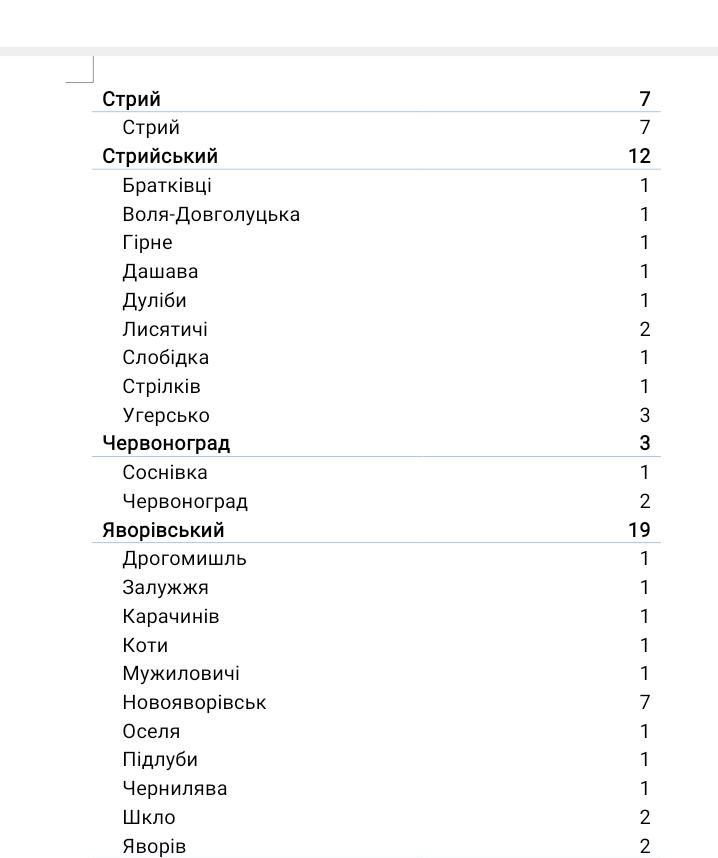Click the Угерсько entry

166,416
